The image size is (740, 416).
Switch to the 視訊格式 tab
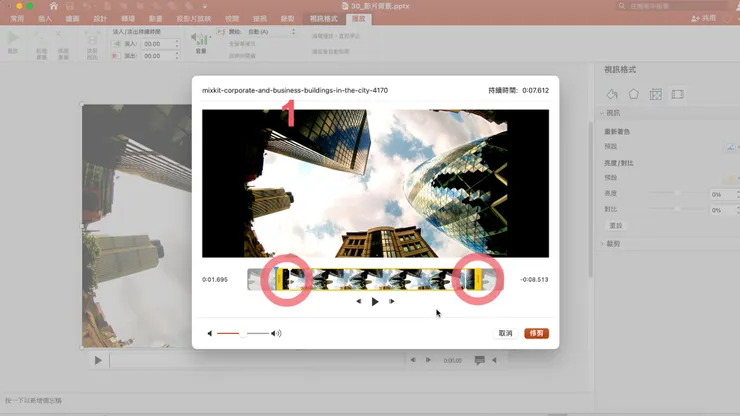pyautogui.click(x=323, y=19)
